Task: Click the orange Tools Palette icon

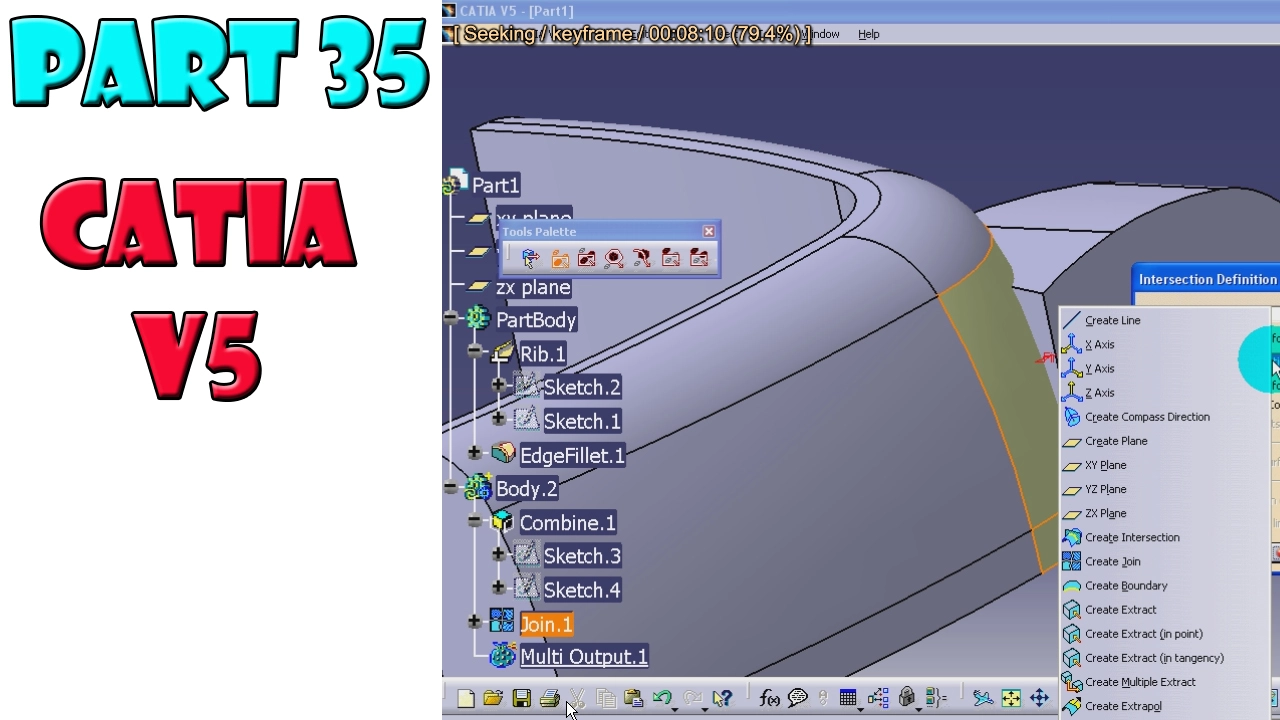Action: point(560,259)
